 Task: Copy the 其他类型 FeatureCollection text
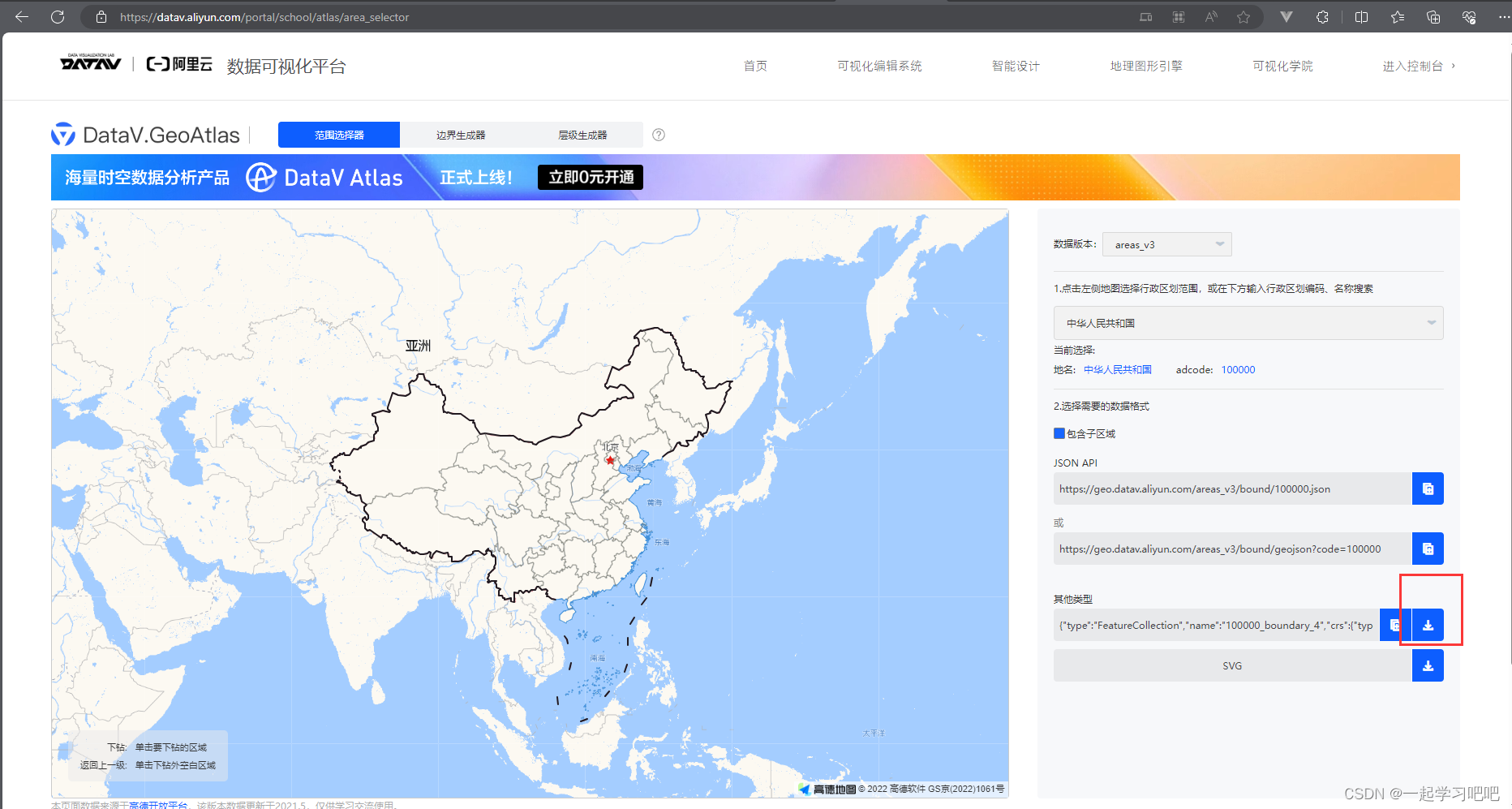point(1394,625)
